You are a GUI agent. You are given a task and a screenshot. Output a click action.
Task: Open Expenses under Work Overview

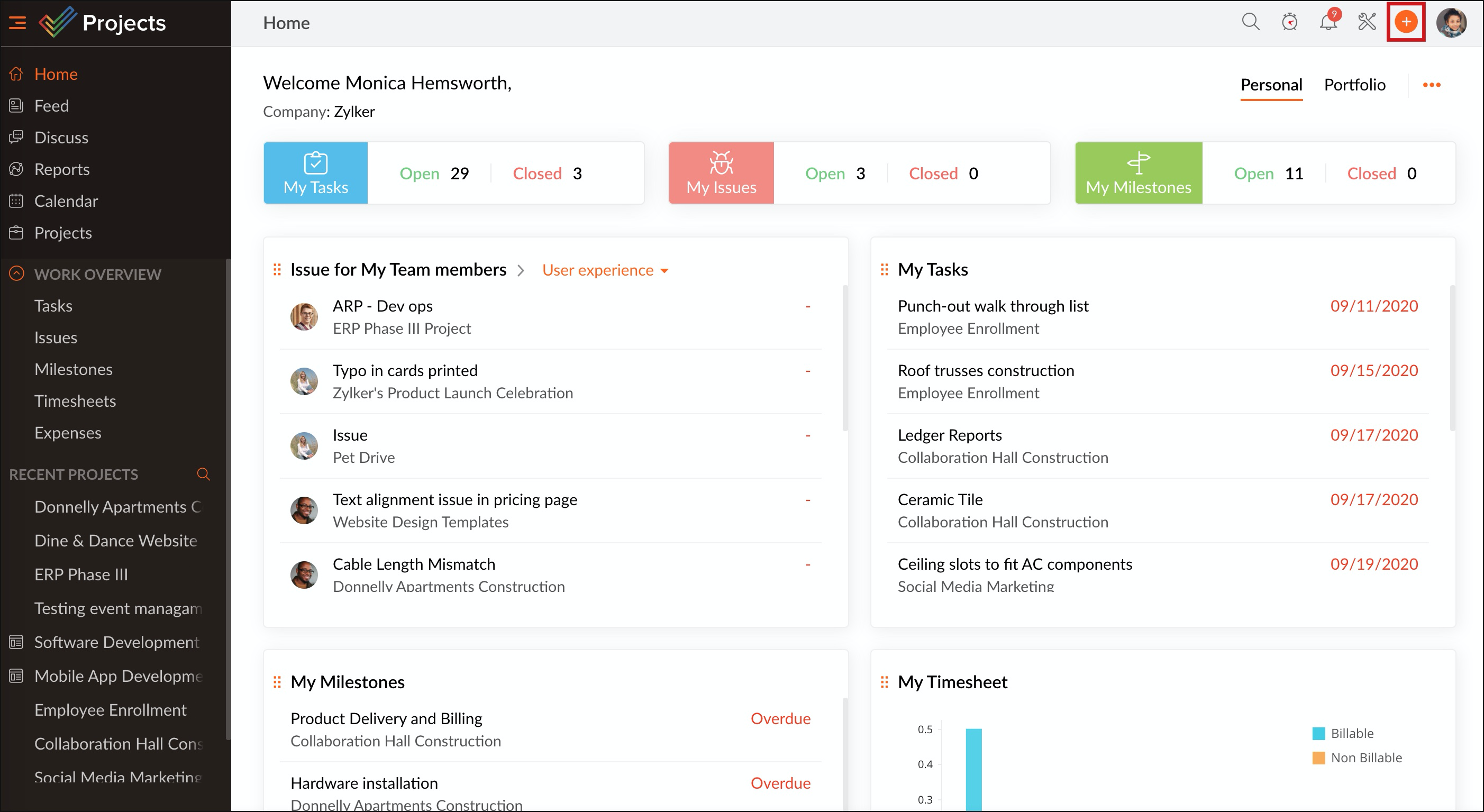[x=67, y=433]
